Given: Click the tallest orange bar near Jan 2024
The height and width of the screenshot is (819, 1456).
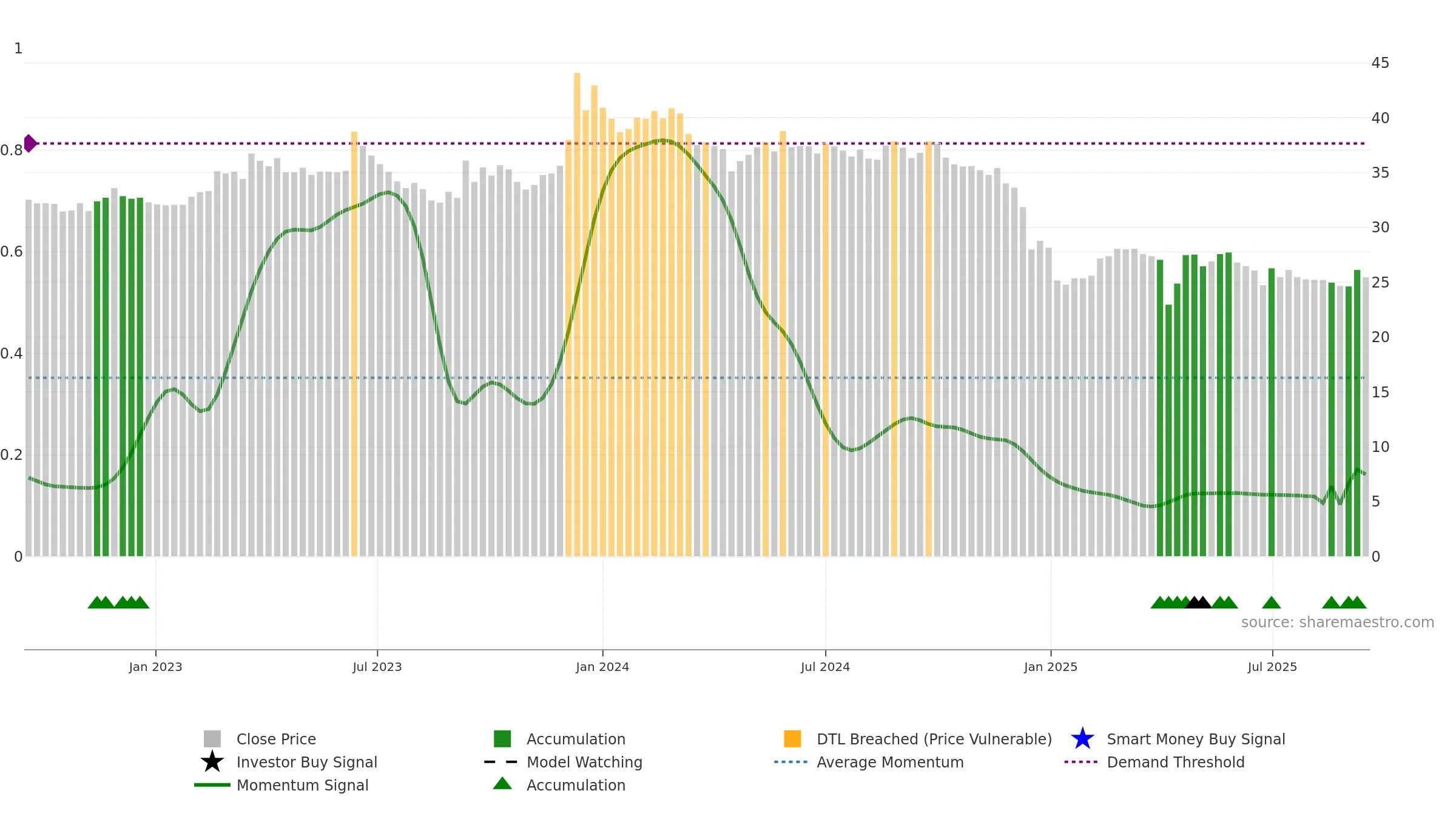Looking at the screenshot, I should pos(577,314).
